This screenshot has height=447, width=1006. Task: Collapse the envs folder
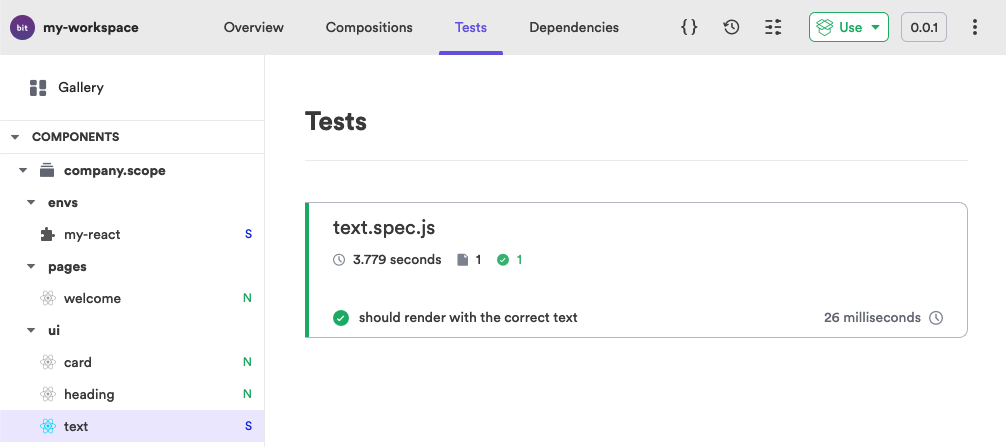click(31, 203)
